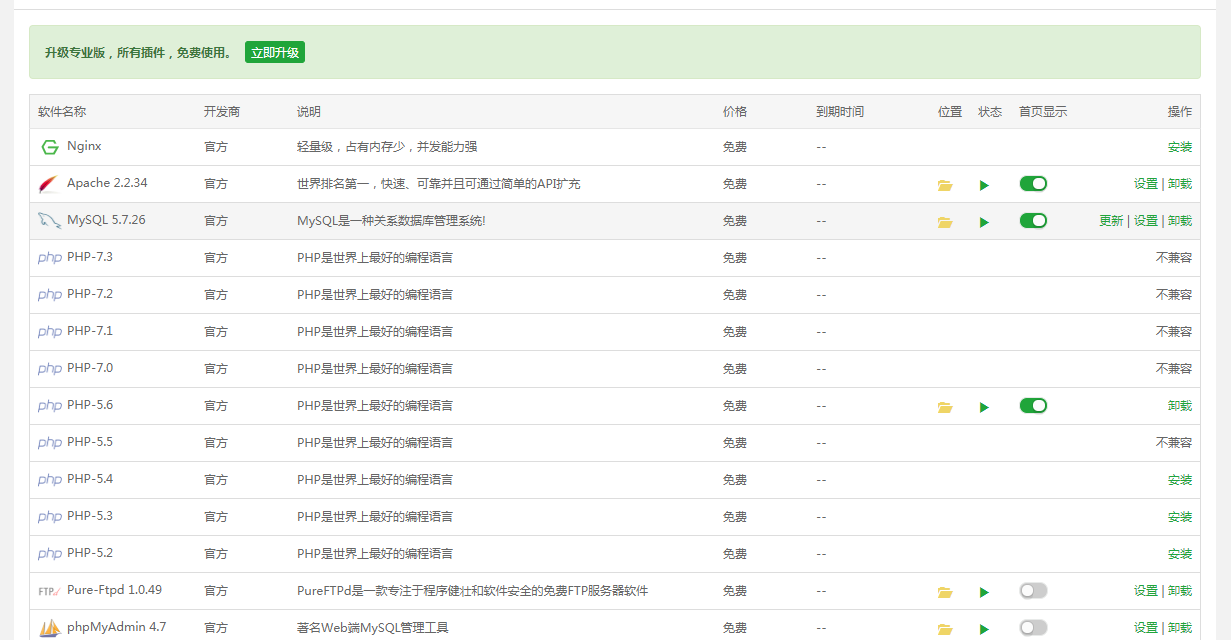
Task: Click the Nginx logo icon
Action: 50,147
